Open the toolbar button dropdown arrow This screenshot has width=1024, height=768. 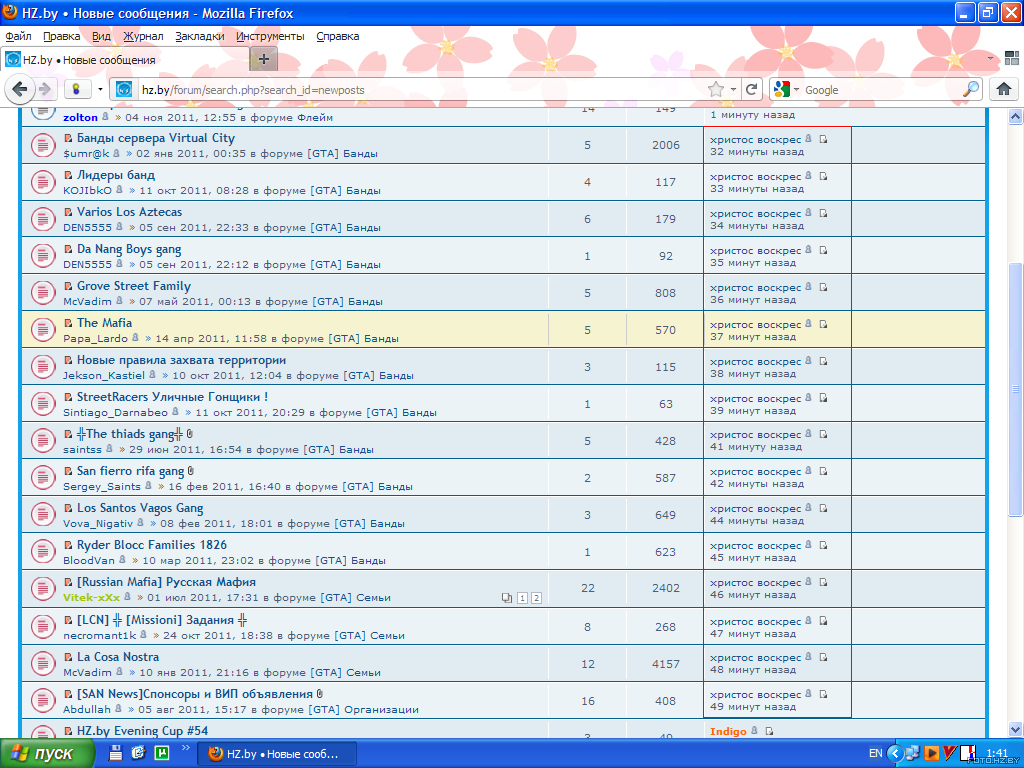click(100, 89)
